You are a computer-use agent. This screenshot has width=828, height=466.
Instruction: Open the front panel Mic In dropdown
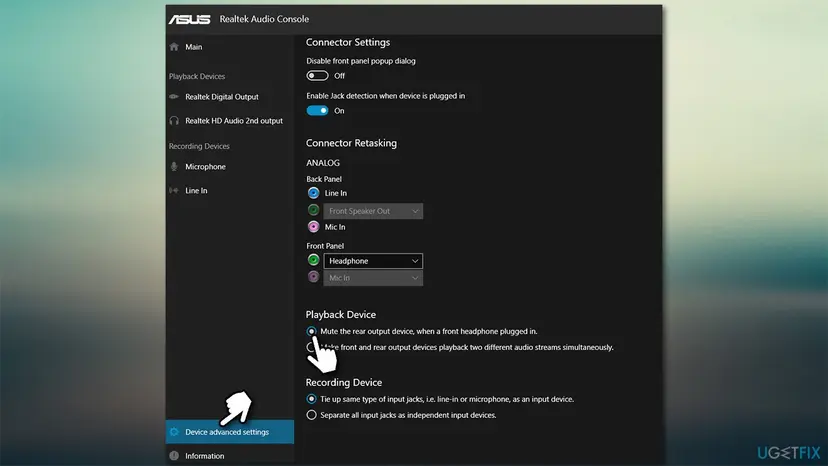[373, 278]
